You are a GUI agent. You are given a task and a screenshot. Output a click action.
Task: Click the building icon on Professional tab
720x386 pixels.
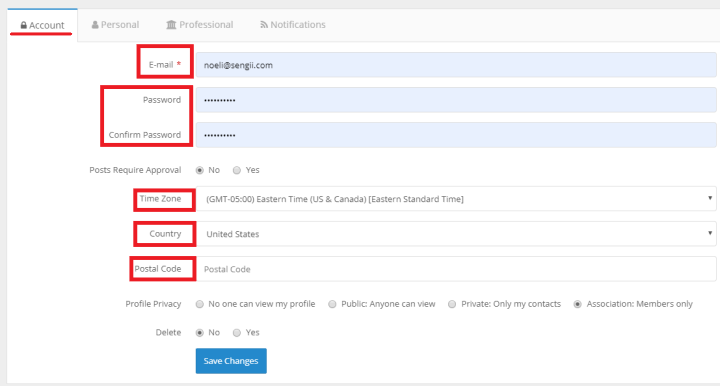[x=171, y=25]
